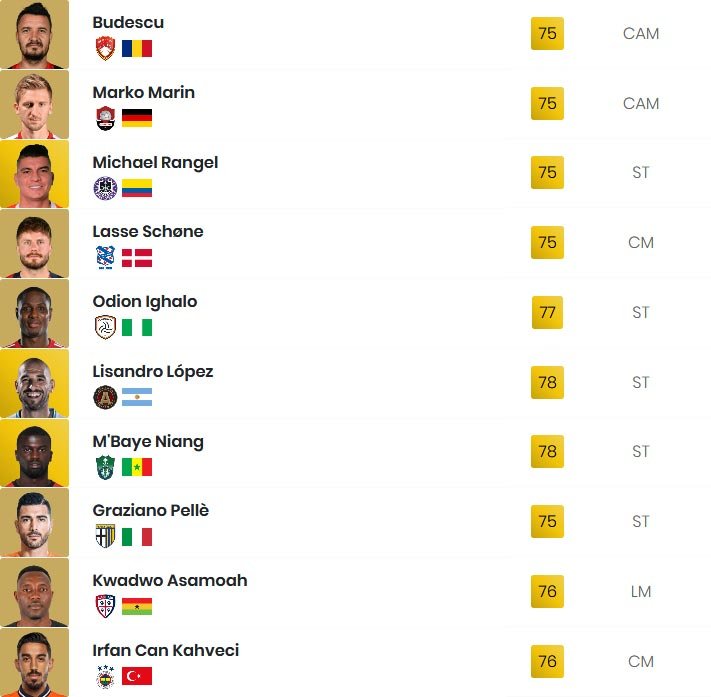This screenshot has width=711, height=697.
Task: Click M'Baye Niang's player photo thumbnail
Action: click(x=34, y=453)
